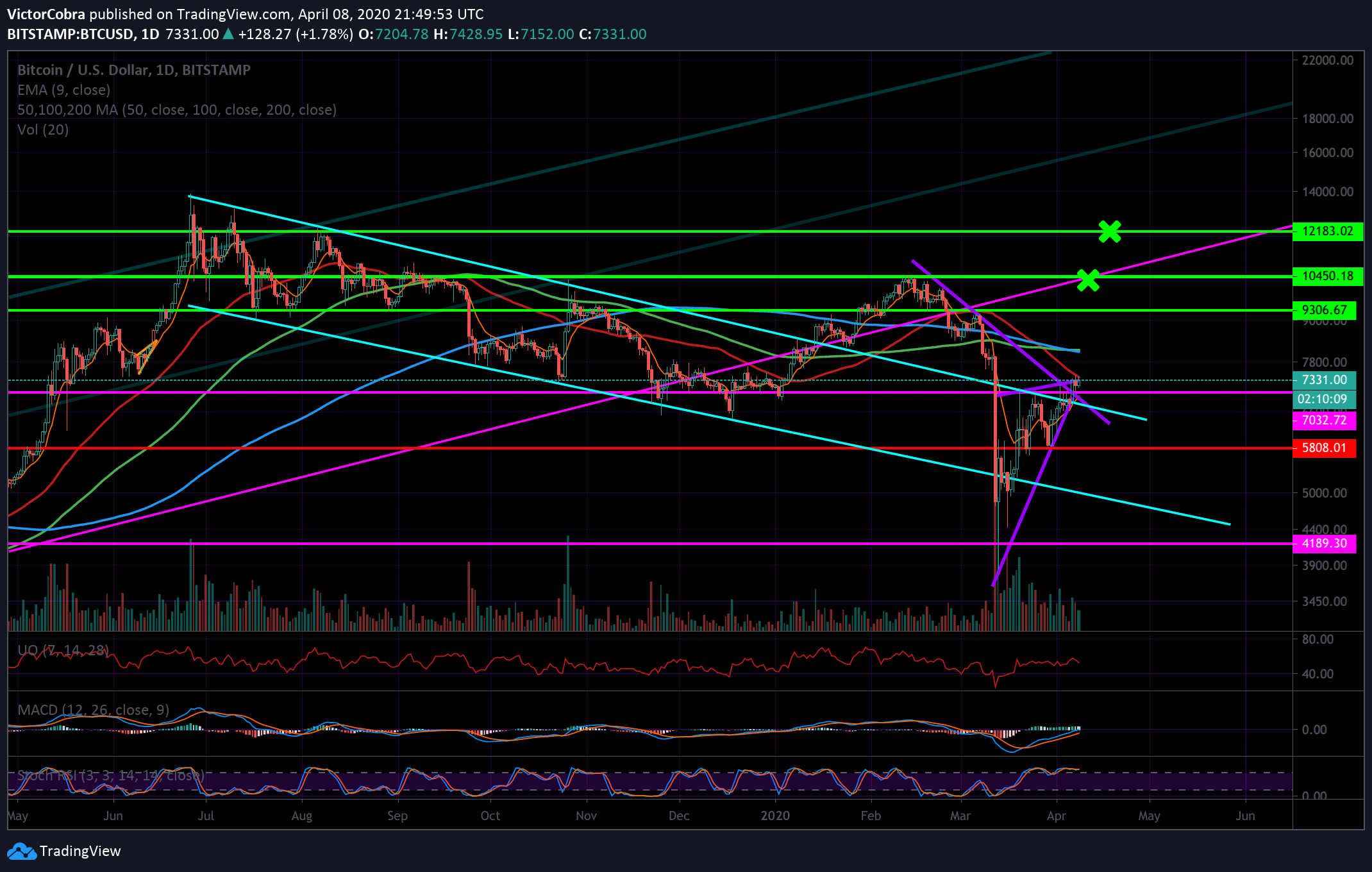Click the TradingView wordmark beside the logo
1372x872 pixels.
click(80, 851)
